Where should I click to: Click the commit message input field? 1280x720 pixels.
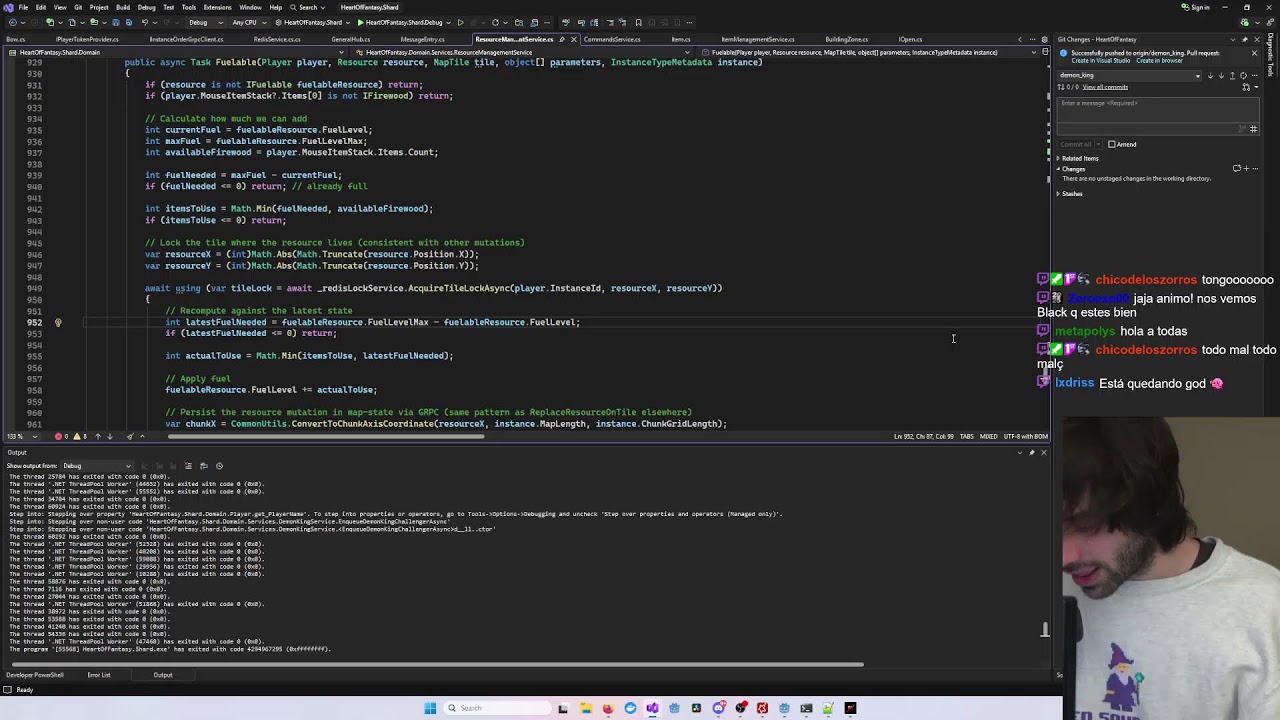tap(1158, 109)
